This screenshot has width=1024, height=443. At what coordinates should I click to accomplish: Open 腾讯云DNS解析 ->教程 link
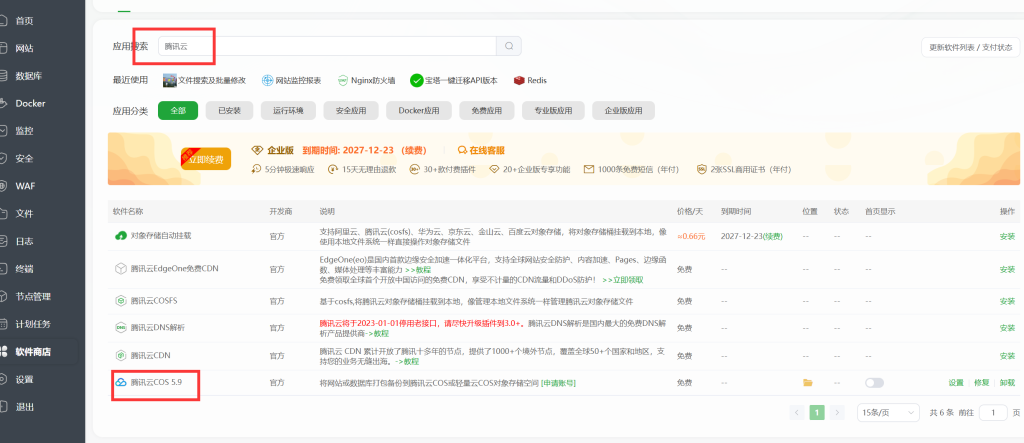375,333
